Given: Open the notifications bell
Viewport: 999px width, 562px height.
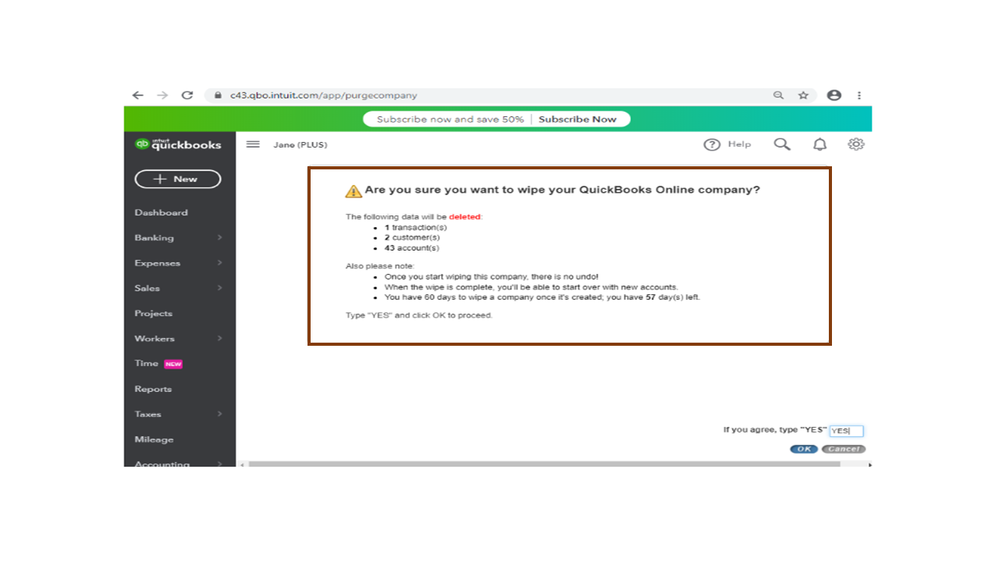Looking at the screenshot, I should click(820, 145).
